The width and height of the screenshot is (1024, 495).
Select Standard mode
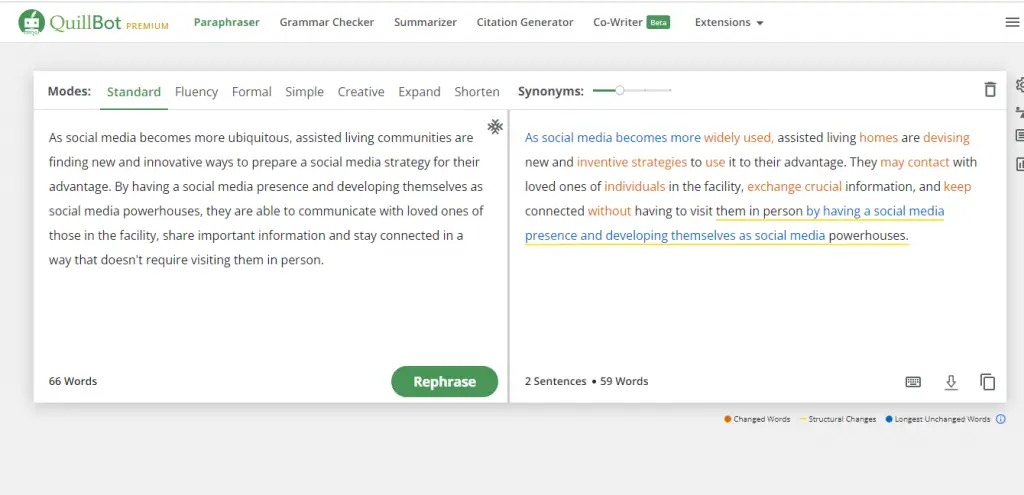click(x=134, y=91)
